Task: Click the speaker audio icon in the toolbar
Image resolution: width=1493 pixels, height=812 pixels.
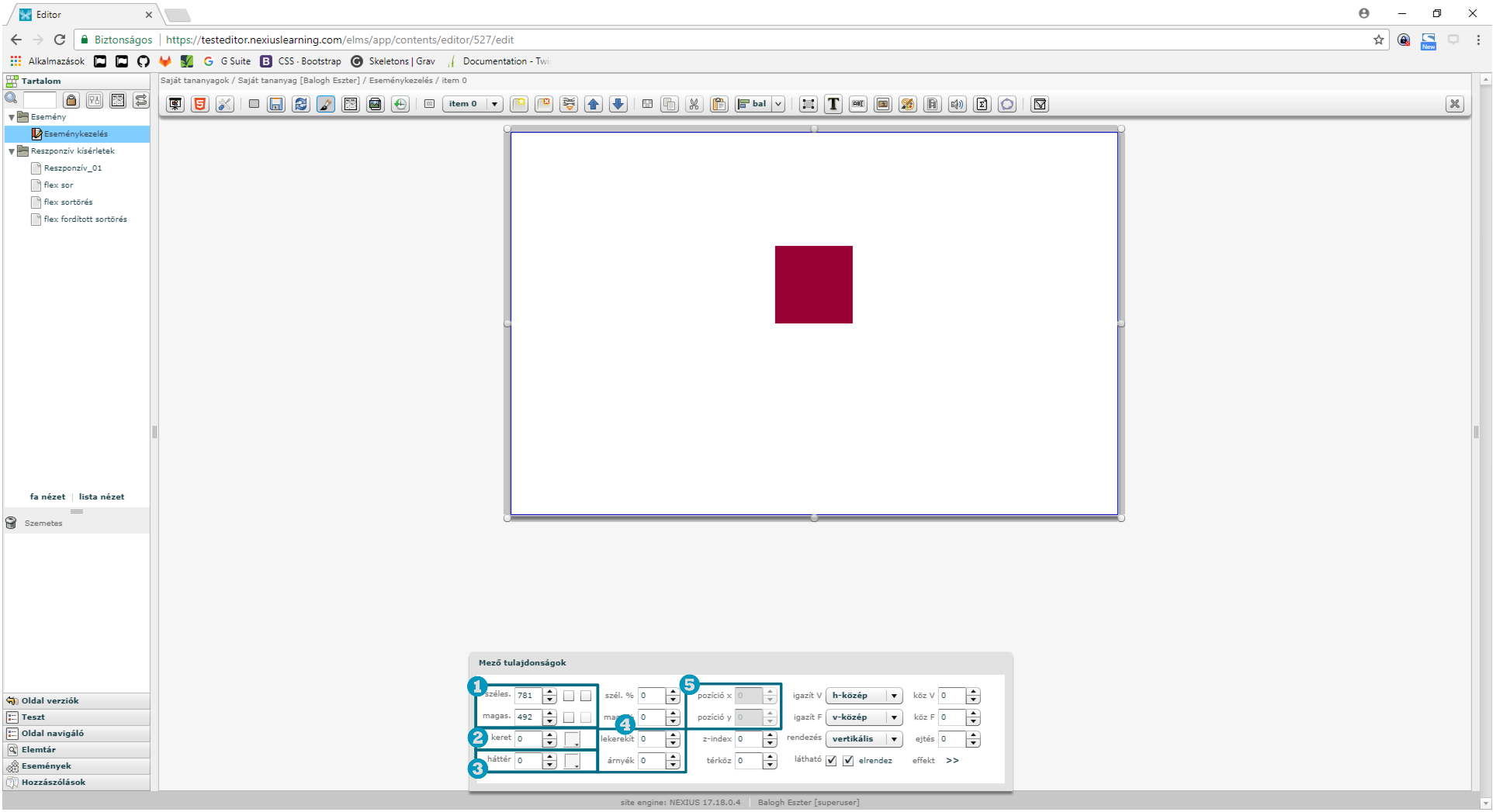Action: [958, 104]
